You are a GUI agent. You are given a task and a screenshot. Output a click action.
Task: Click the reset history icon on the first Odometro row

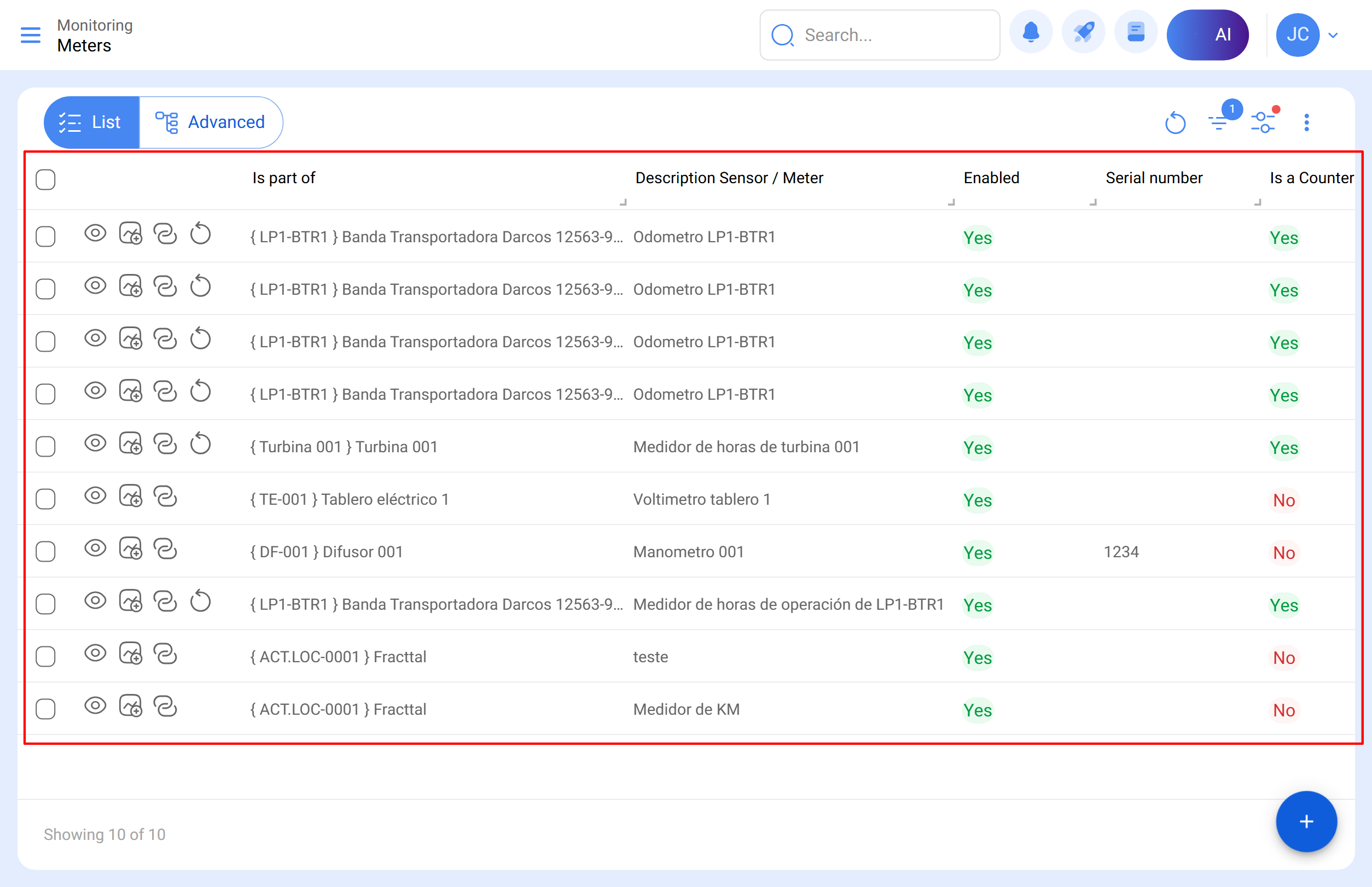click(200, 234)
